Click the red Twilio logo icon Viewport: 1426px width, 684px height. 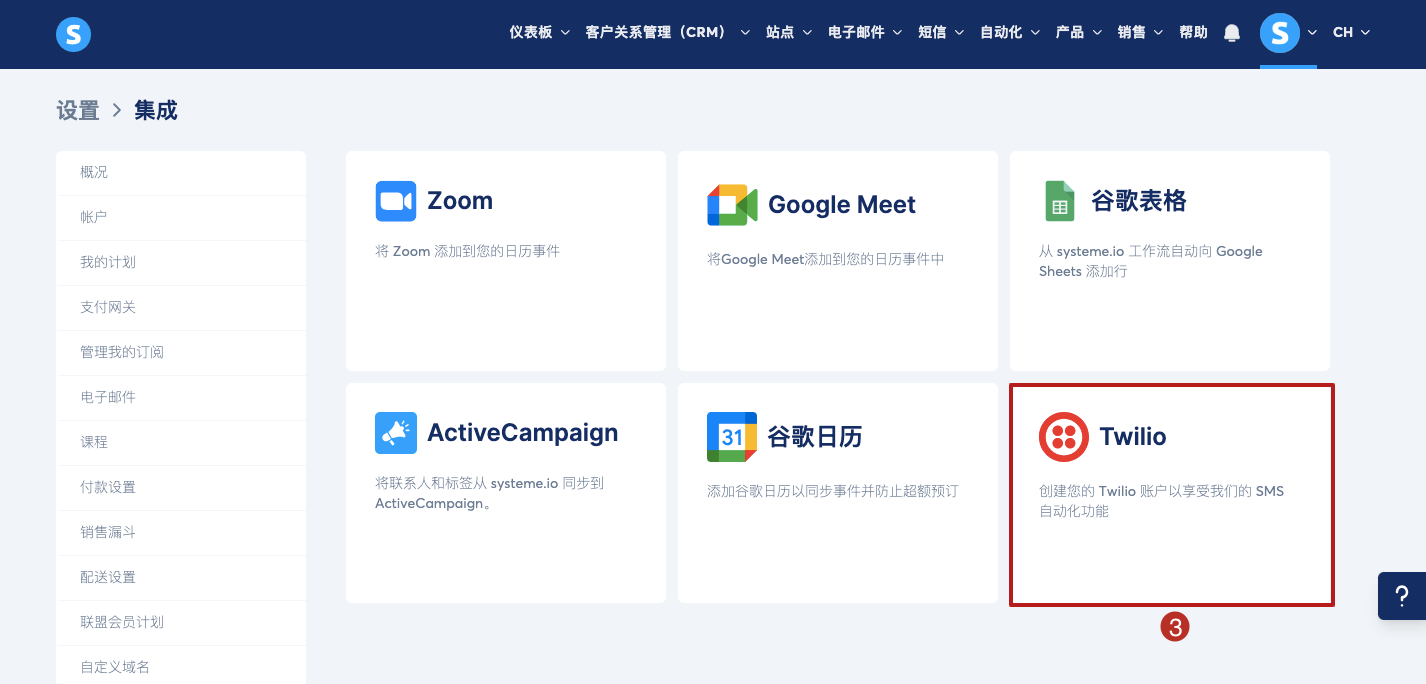[x=1064, y=437]
